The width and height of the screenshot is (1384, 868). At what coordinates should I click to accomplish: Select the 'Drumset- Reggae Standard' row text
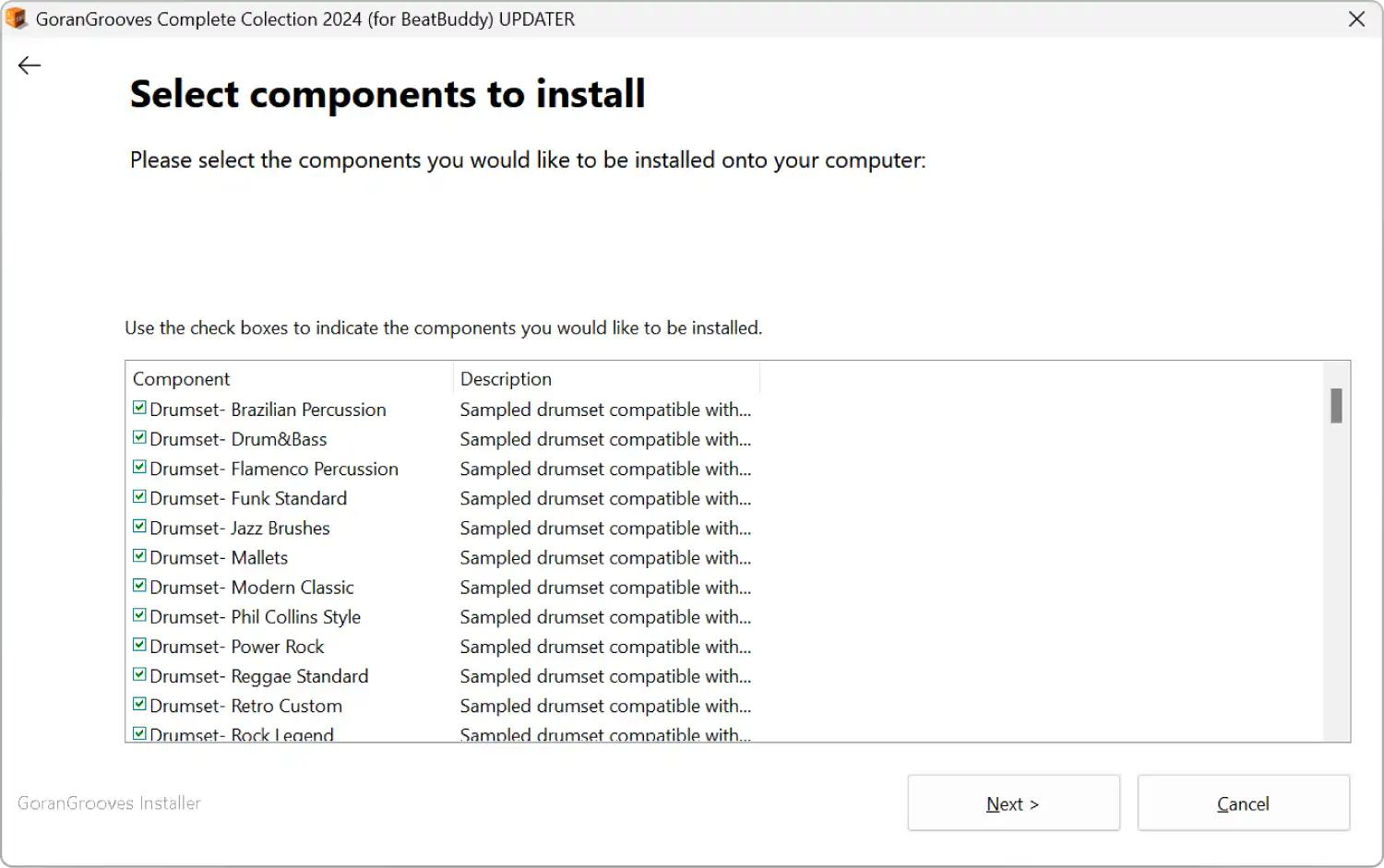pos(258,676)
